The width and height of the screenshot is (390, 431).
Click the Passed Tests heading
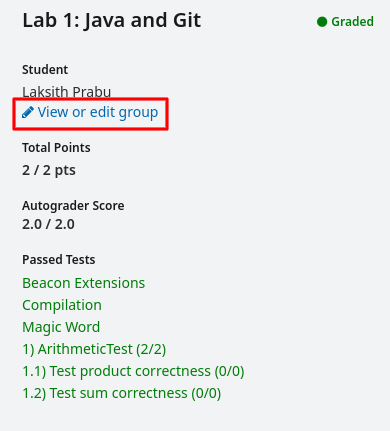pos(59,259)
